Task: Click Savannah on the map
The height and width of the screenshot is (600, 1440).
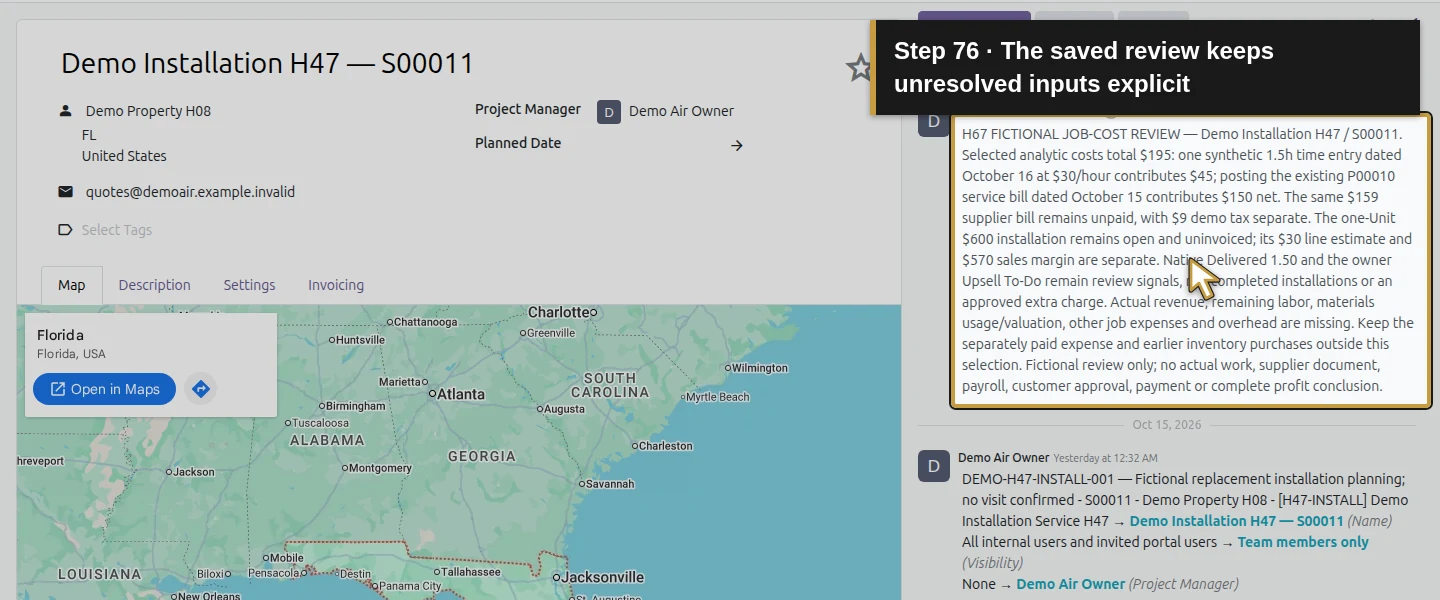Action: pyautogui.click(x=606, y=484)
